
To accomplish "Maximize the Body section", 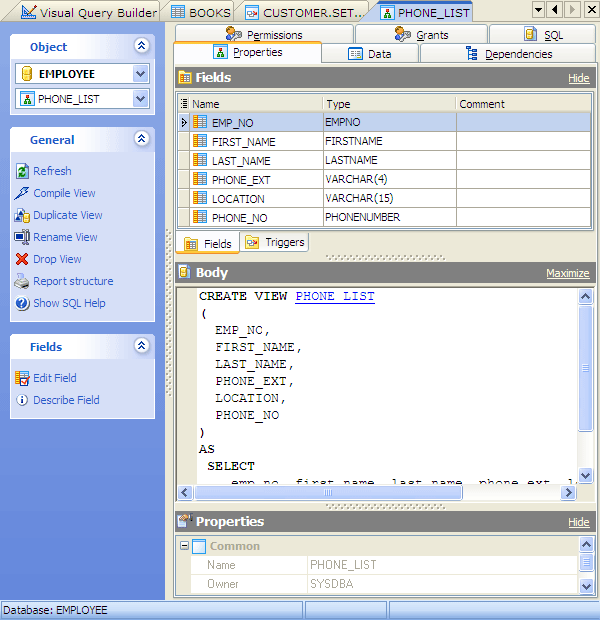I will pyautogui.click(x=568, y=273).
